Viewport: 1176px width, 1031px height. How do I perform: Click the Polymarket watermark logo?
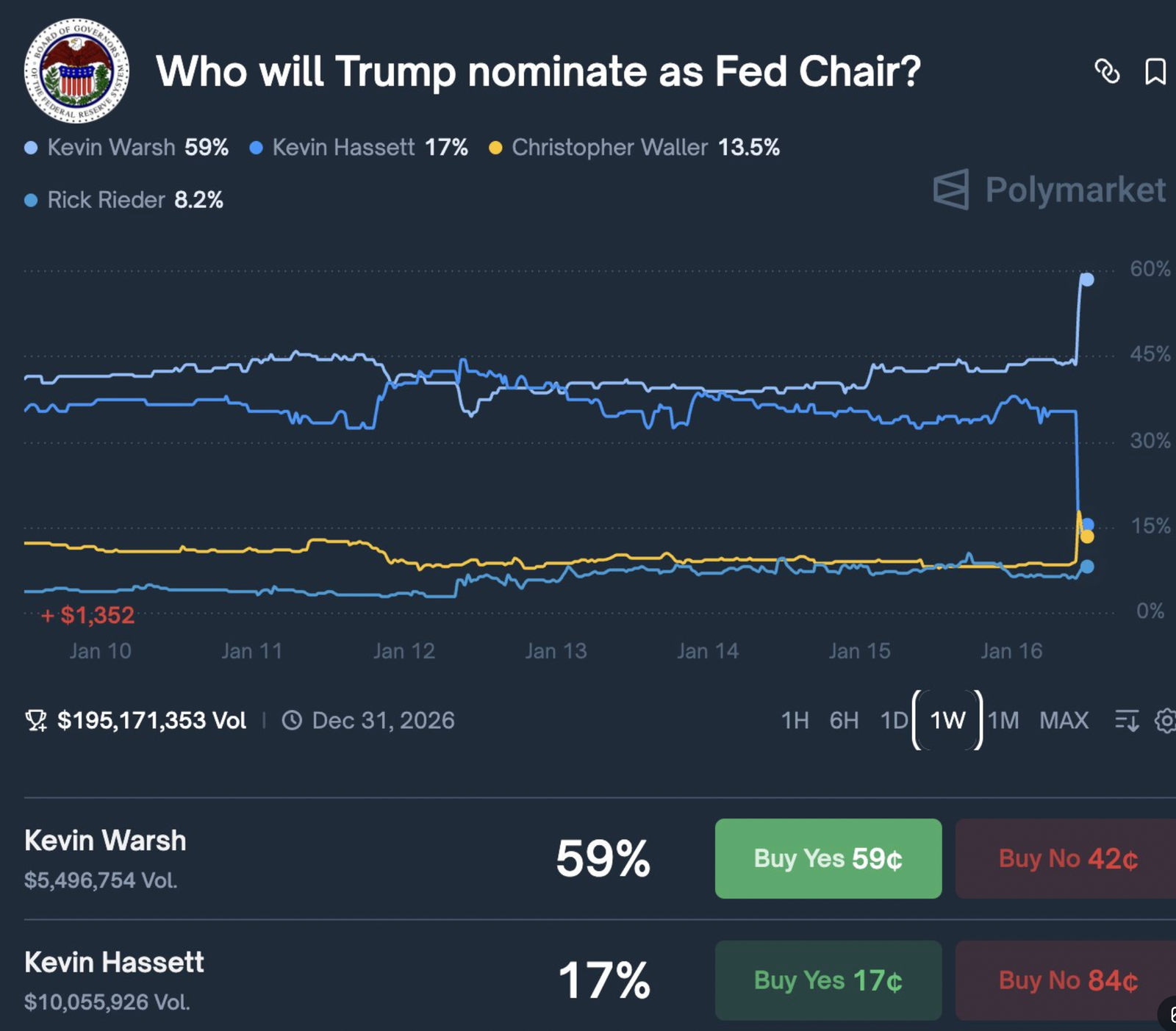1049,190
